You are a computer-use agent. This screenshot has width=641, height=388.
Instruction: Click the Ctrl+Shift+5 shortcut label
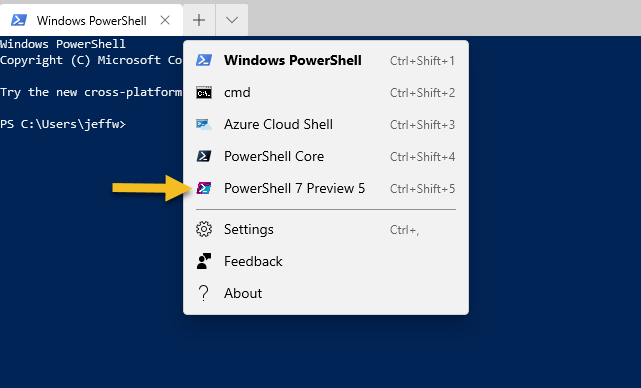point(422,188)
